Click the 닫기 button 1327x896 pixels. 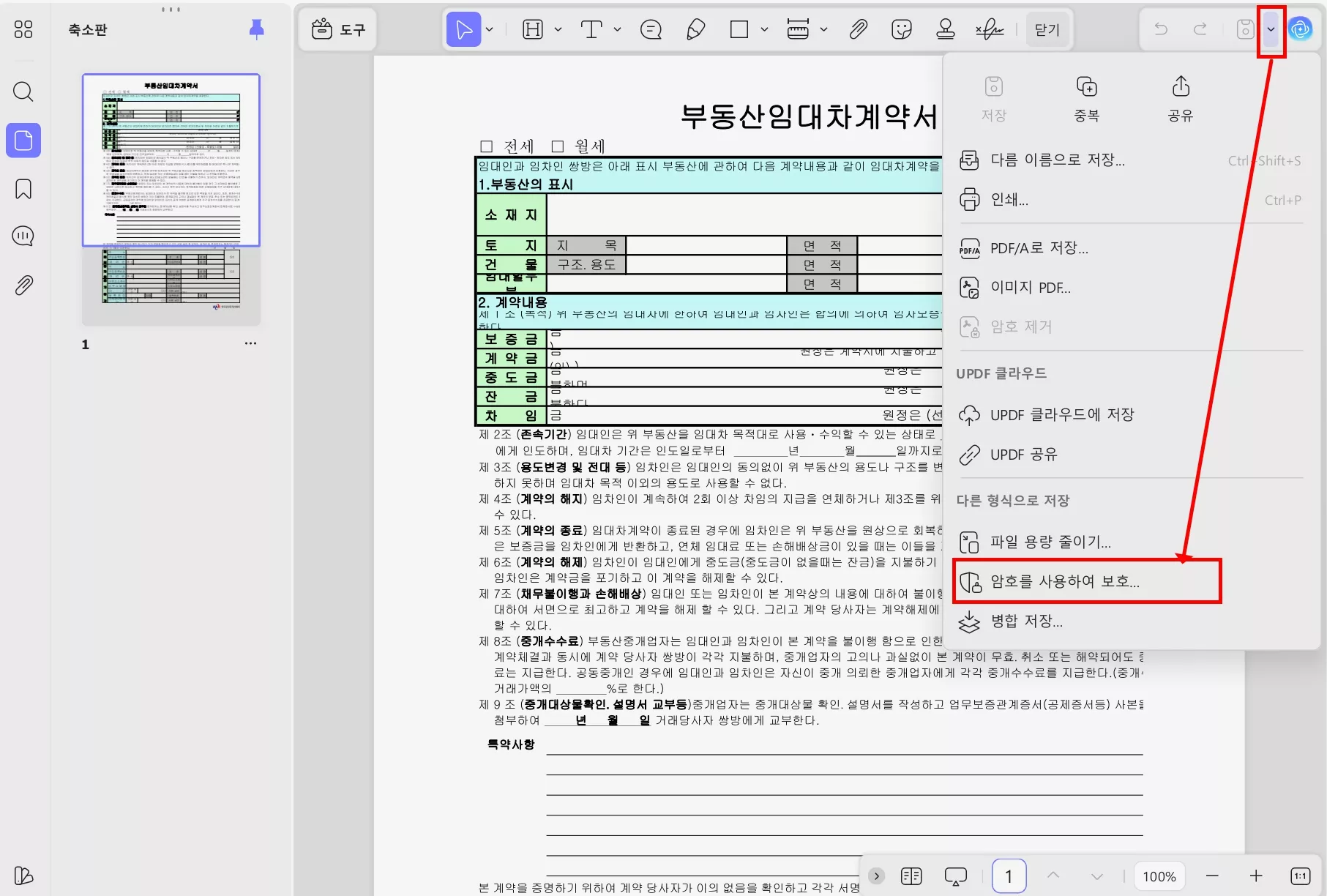pos(1047,29)
